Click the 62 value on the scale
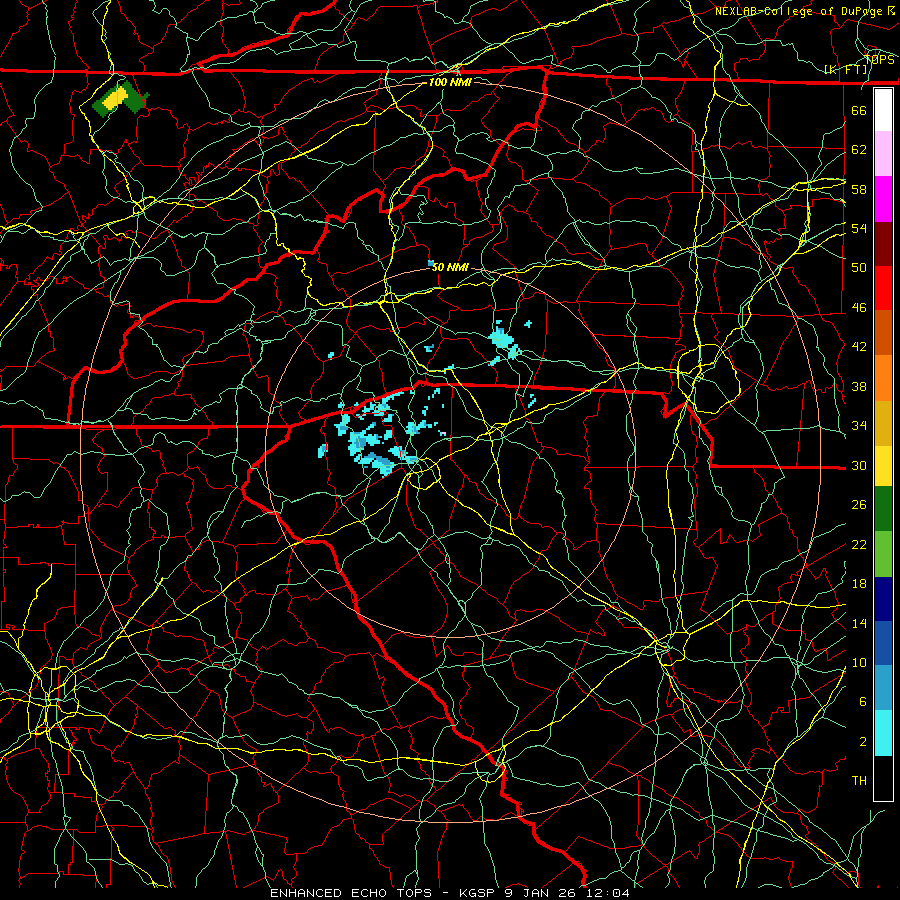900x900 pixels. point(859,150)
